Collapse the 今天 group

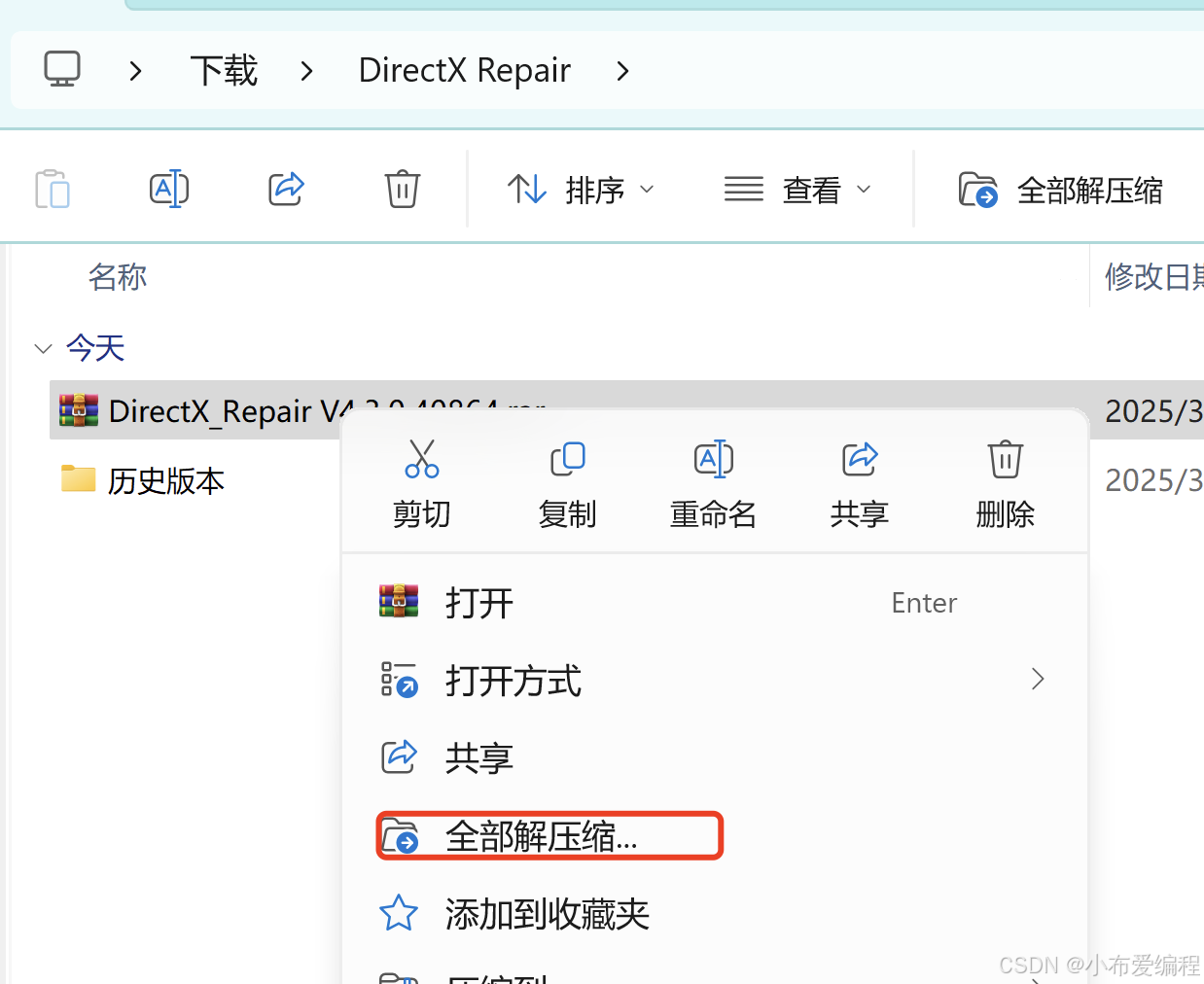(43, 348)
